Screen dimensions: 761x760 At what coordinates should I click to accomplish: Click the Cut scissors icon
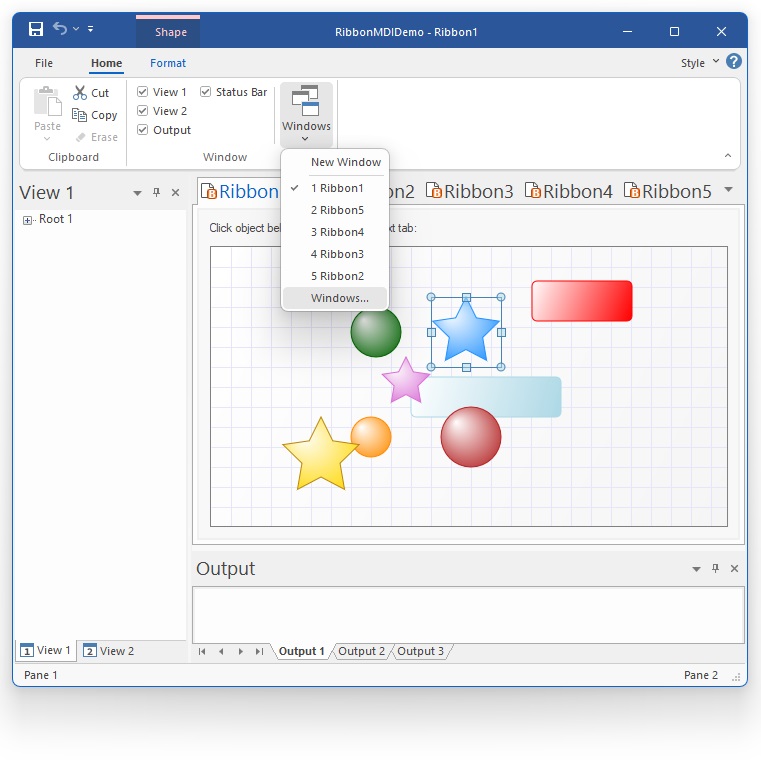(80, 93)
